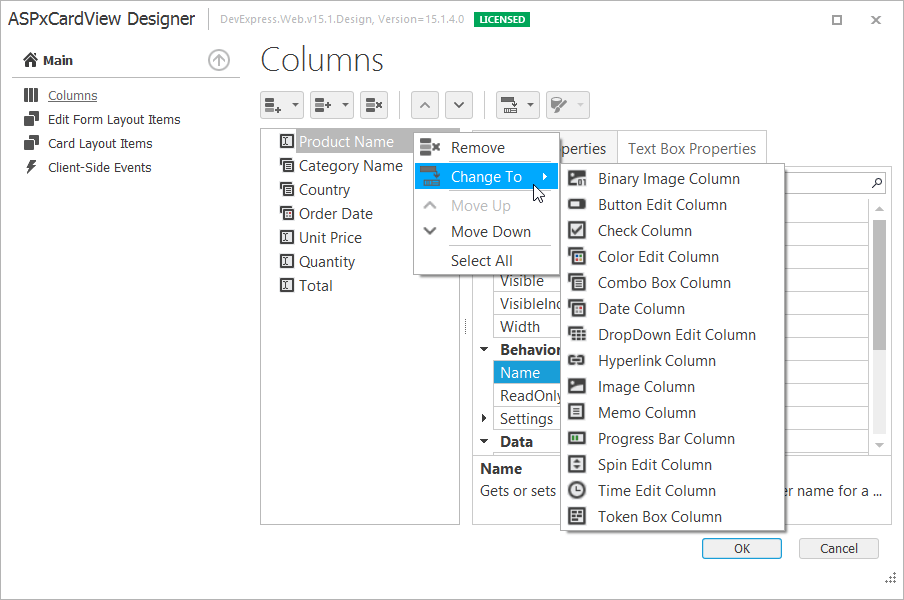Click the Button Edit Column icon
Viewport: 904px width, 600px height.
pos(577,204)
